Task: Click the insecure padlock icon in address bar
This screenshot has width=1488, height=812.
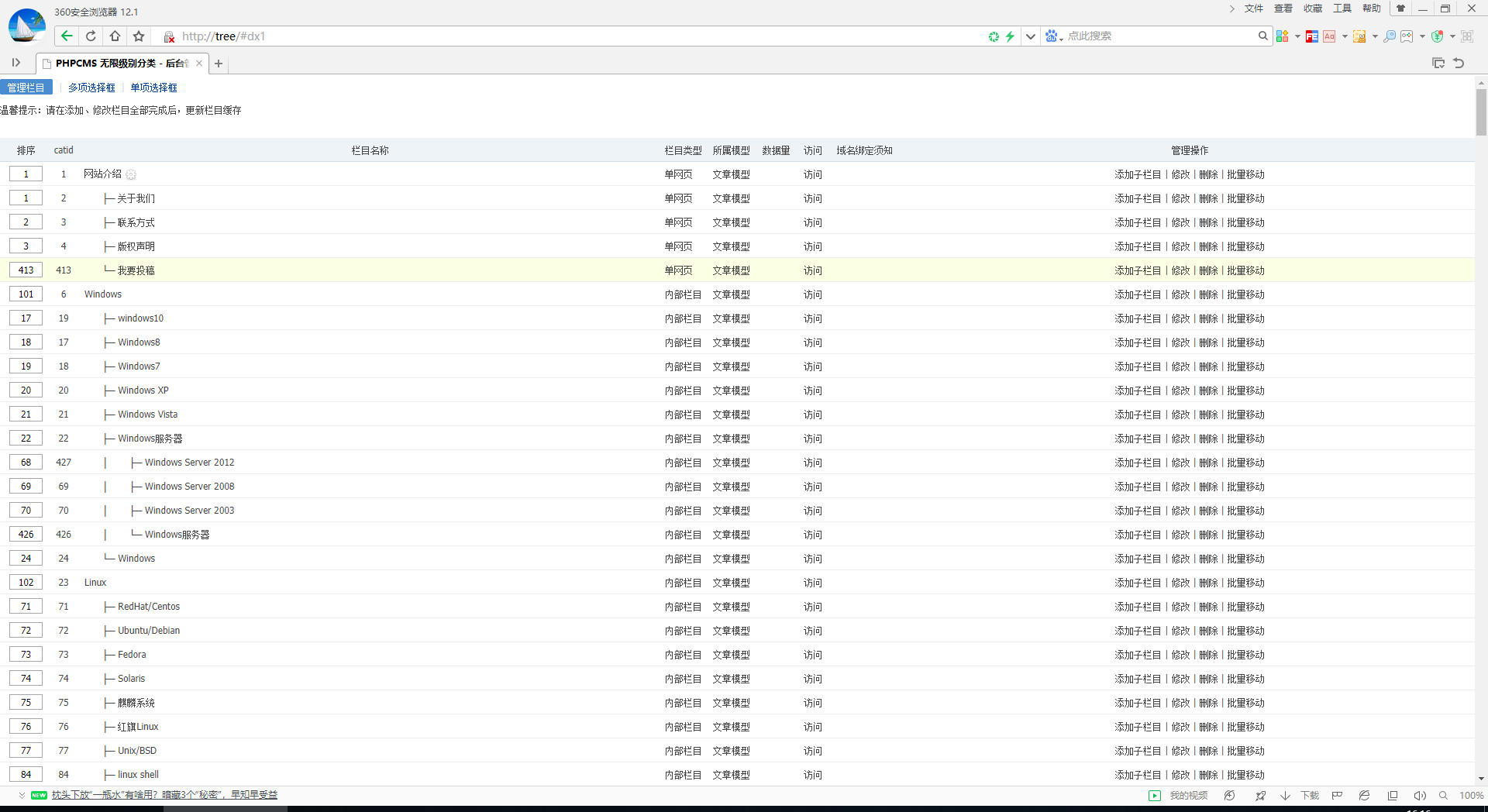Action: (169, 36)
